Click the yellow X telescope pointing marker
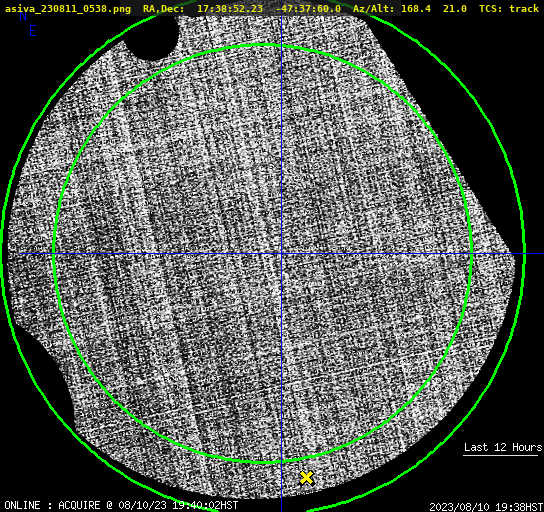Viewport: 544px width, 512px height. 306,478
